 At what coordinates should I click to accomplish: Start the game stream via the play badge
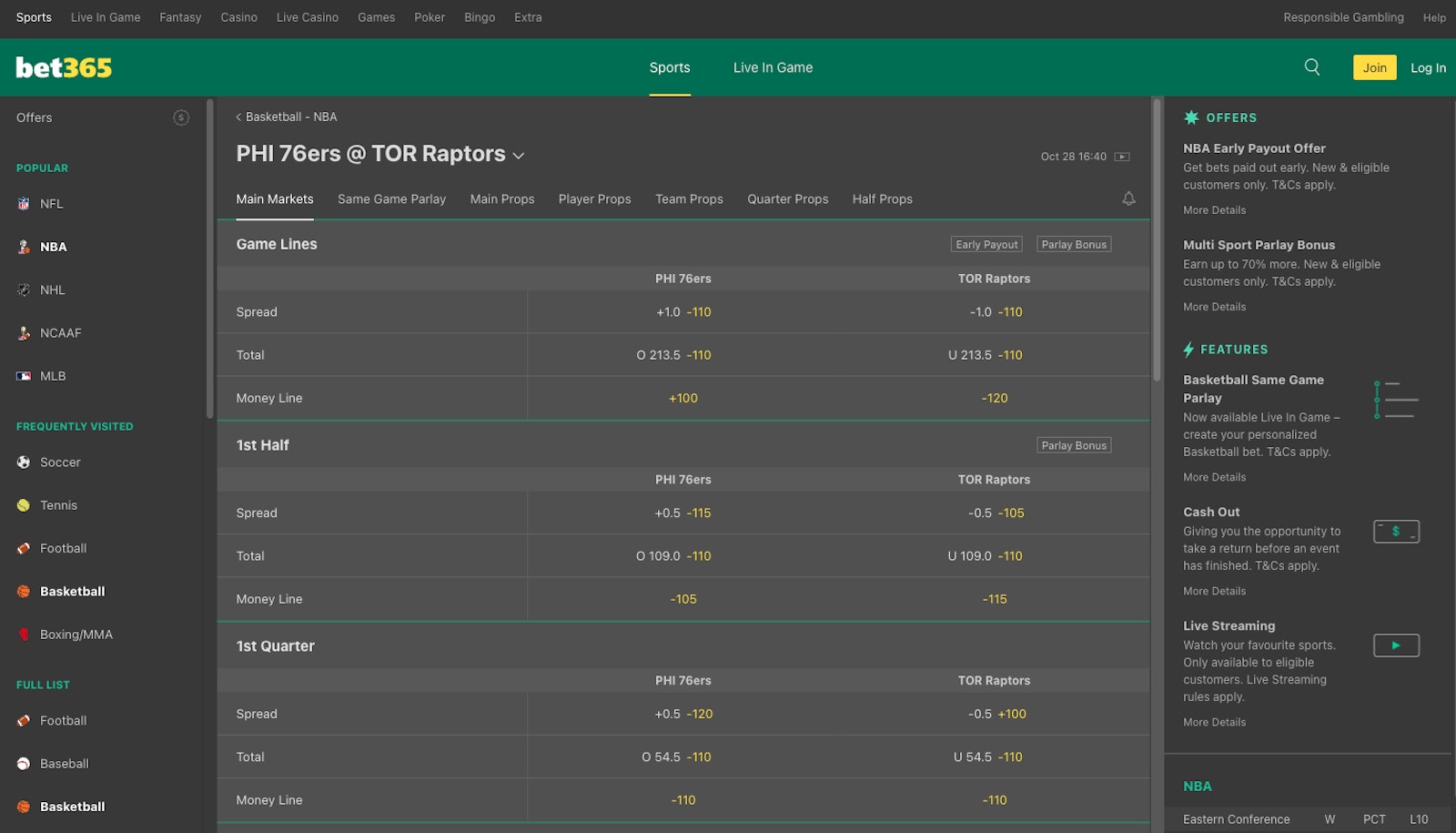[x=1122, y=156]
